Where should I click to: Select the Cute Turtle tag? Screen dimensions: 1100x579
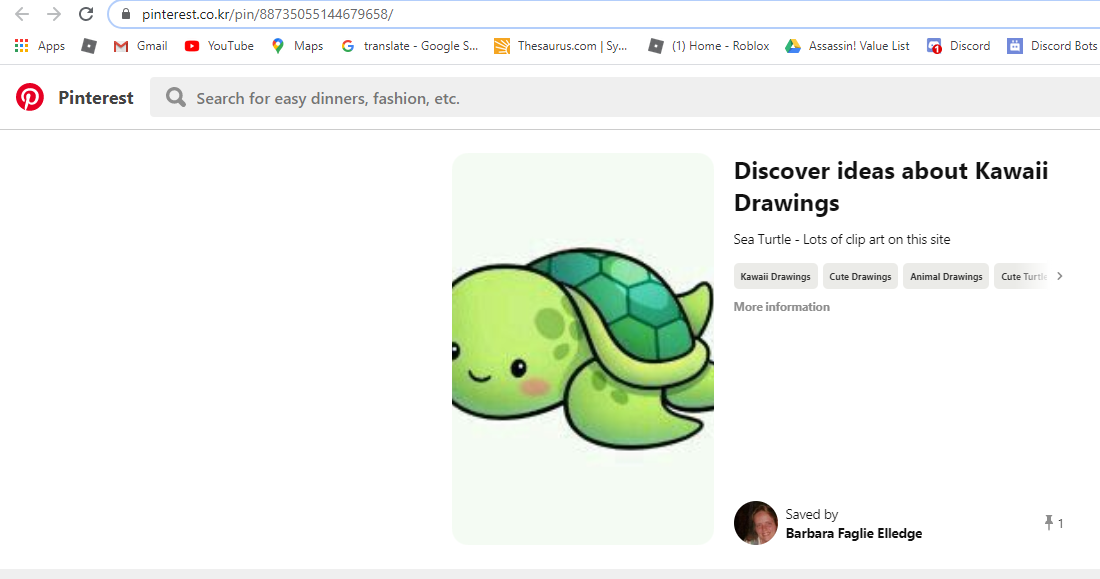coord(1023,277)
